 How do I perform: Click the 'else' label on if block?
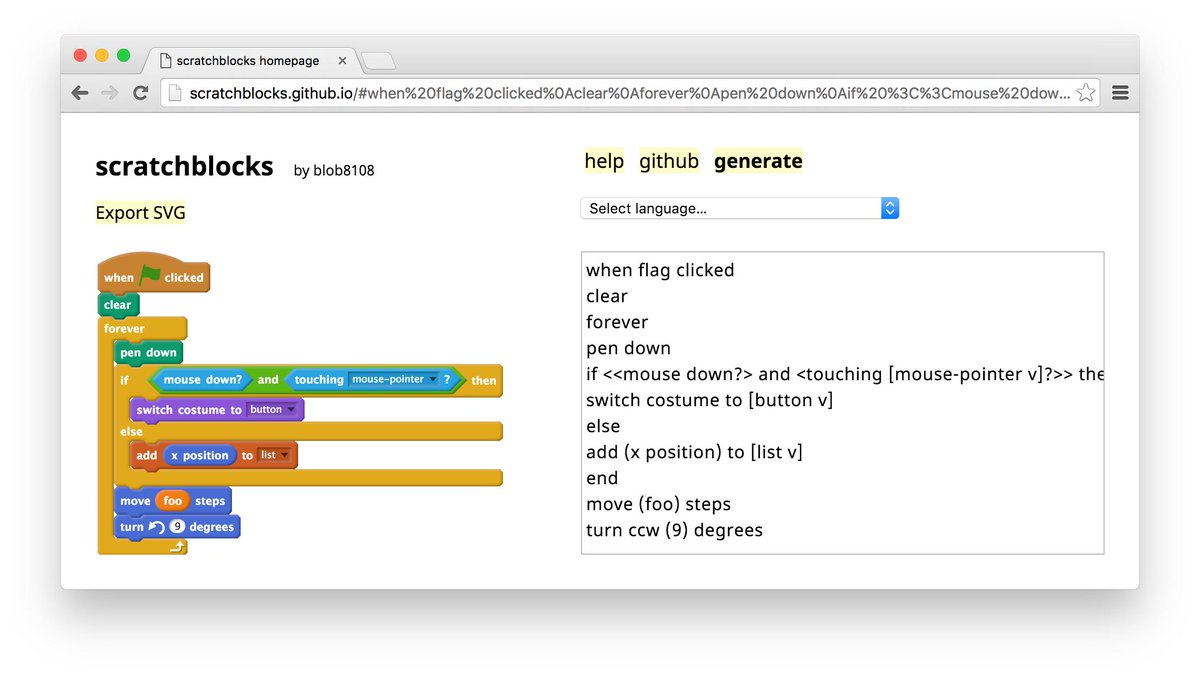[131, 432]
